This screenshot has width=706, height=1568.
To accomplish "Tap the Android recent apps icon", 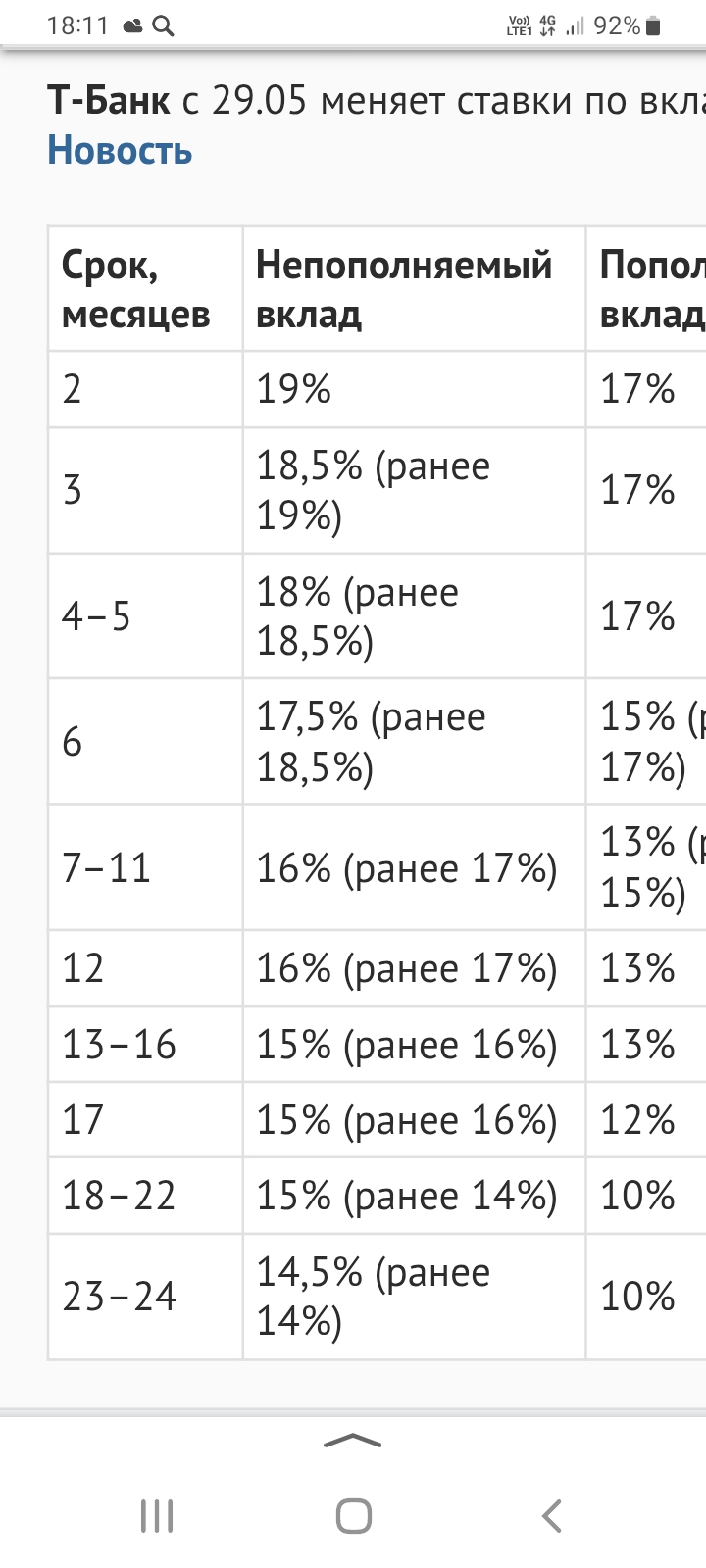I will pos(157,1516).
